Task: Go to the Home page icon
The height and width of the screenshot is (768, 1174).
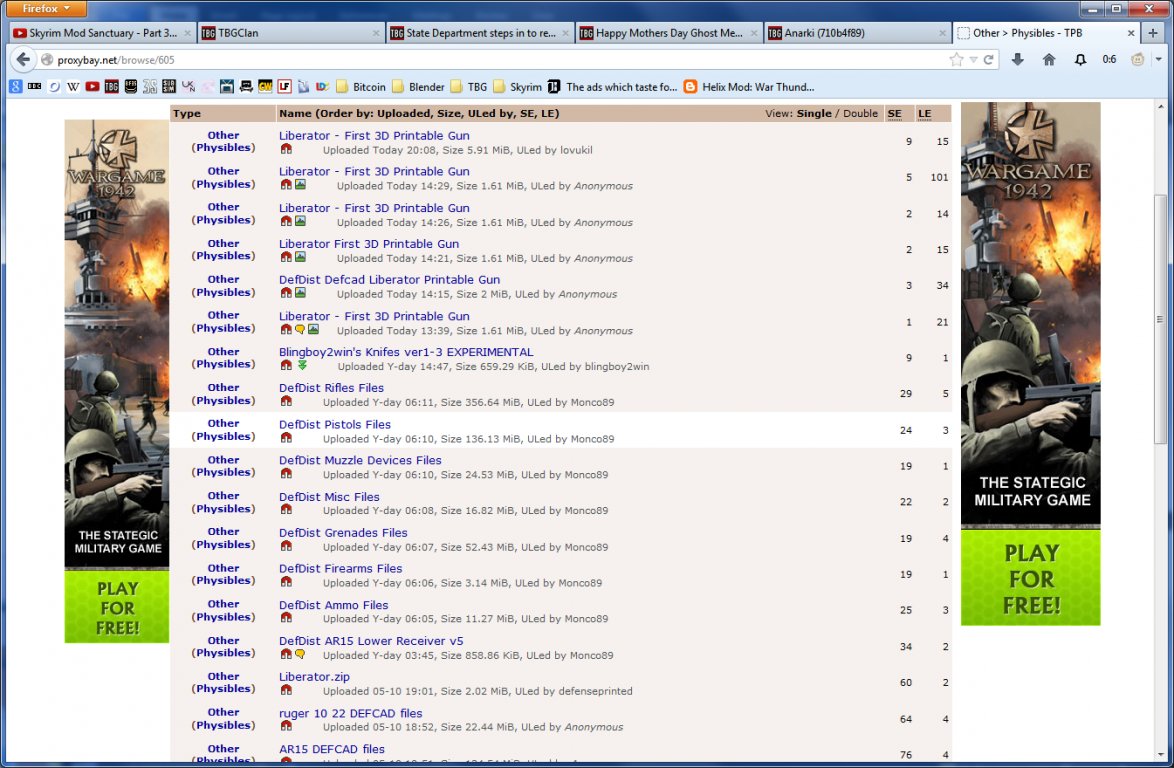Action: click(x=1049, y=60)
